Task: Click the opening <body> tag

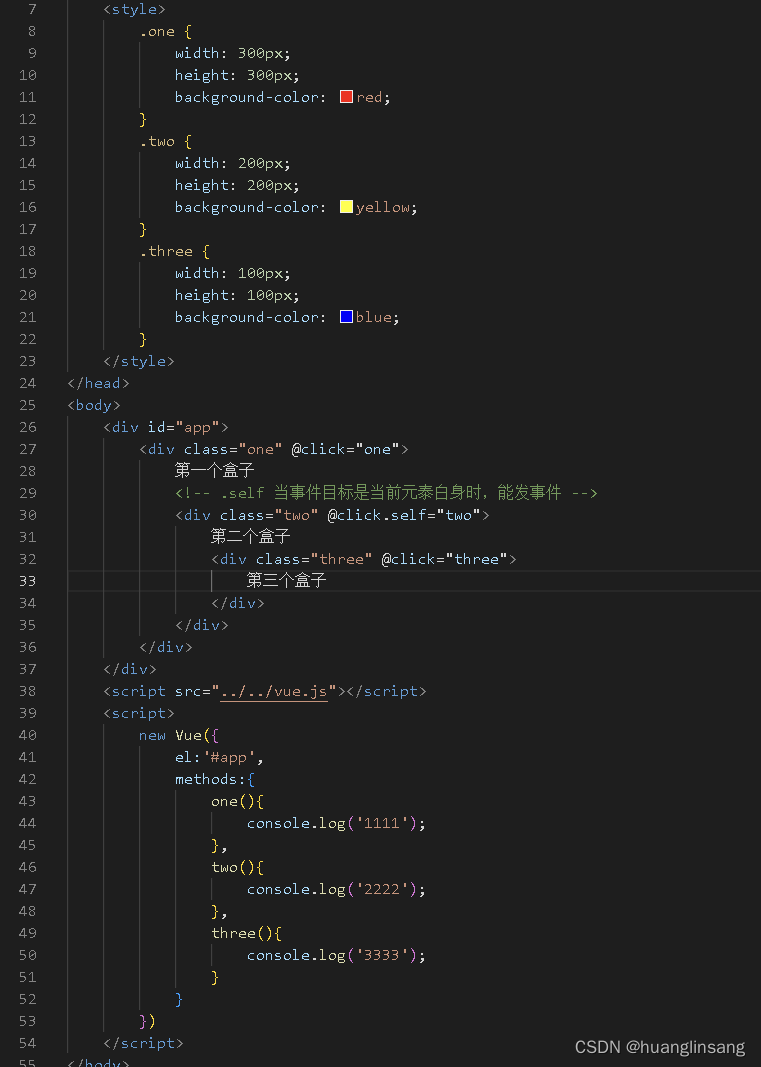Action: pos(94,405)
